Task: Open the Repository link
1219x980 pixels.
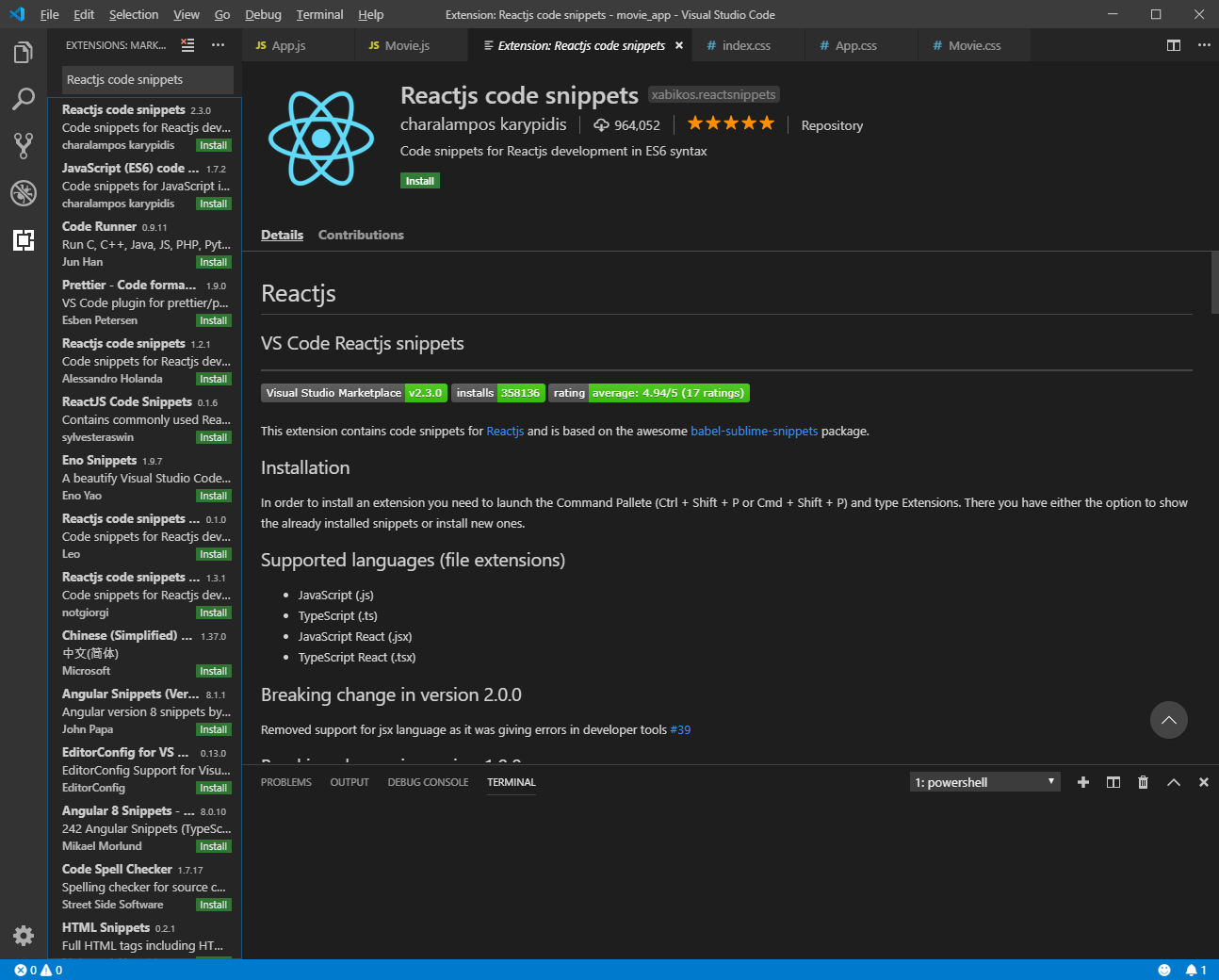Action: point(832,125)
